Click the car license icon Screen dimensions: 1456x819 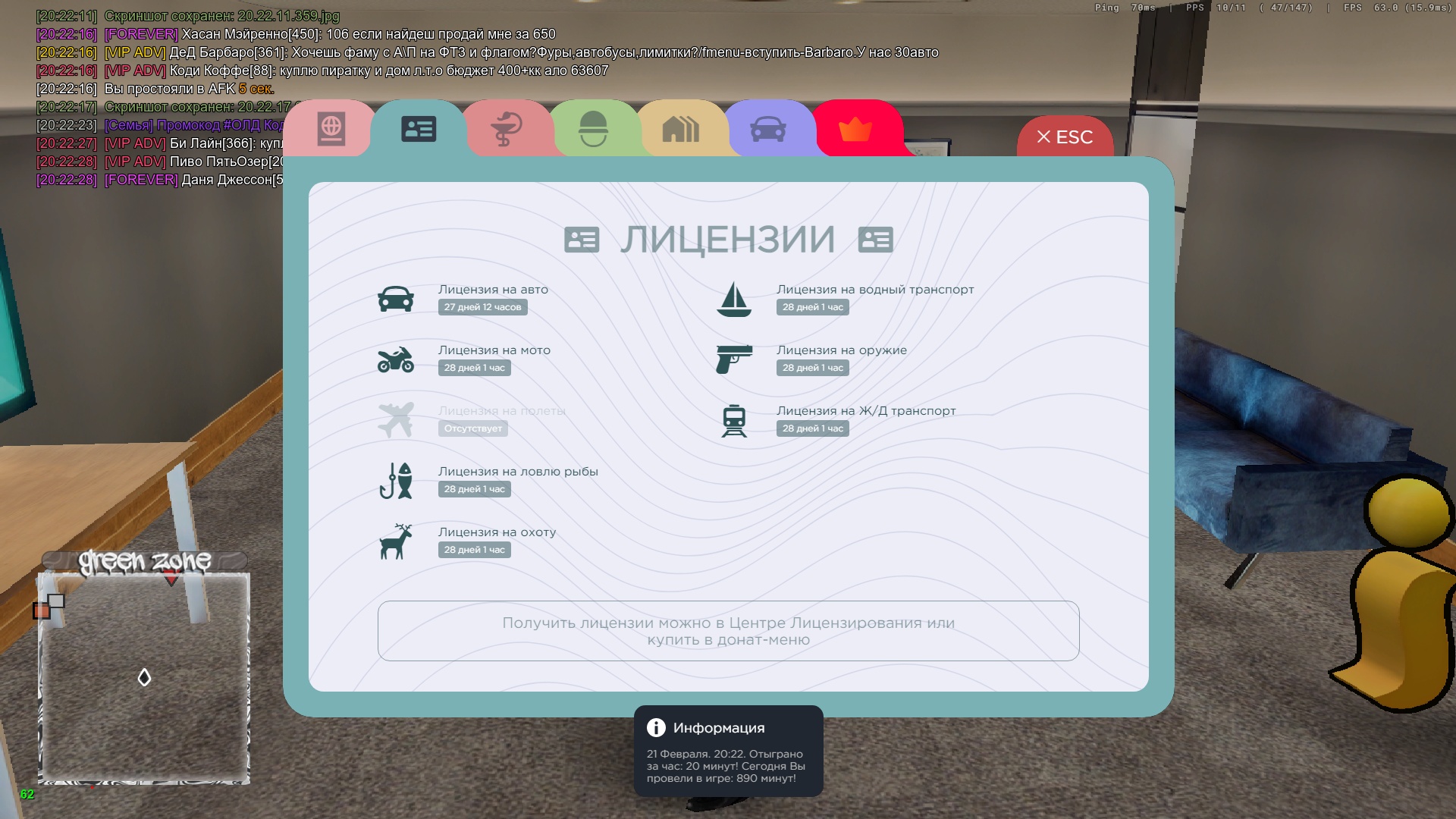396,299
